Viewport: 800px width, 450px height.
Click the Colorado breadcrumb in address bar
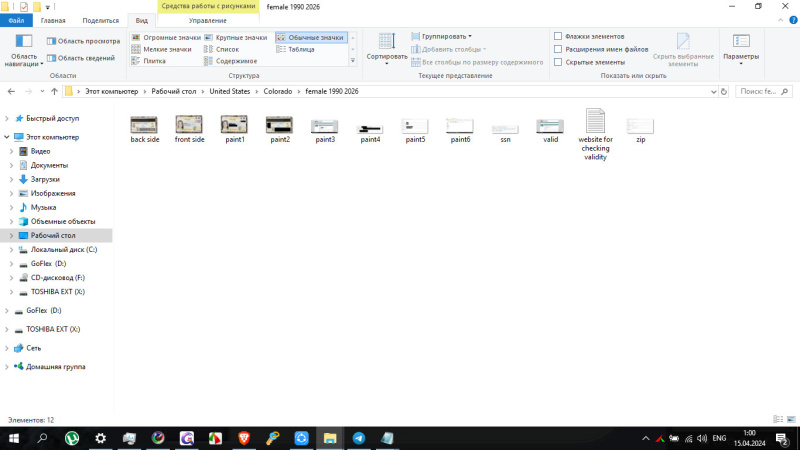pos(279,91)
